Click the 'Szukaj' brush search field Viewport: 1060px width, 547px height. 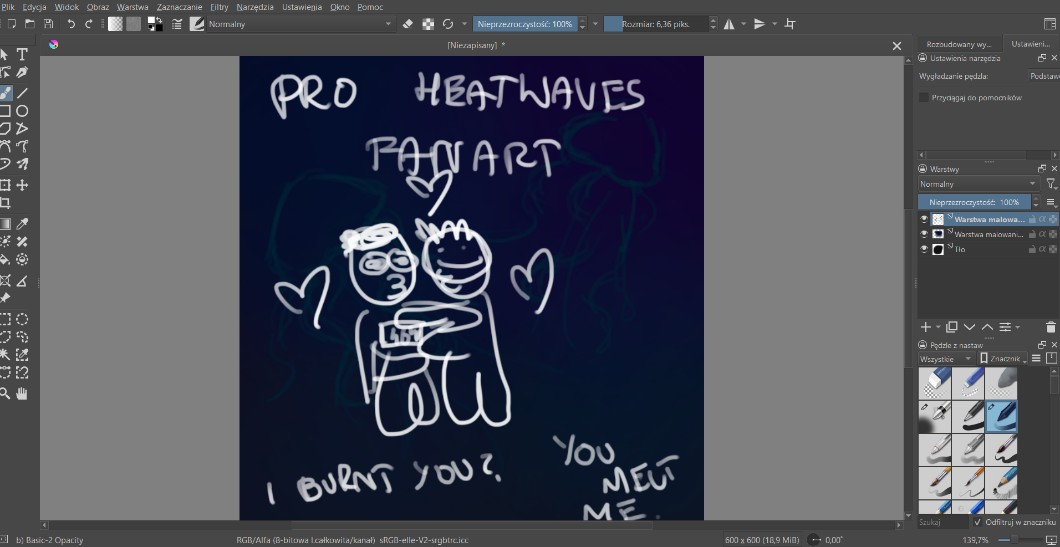[942, 522]
